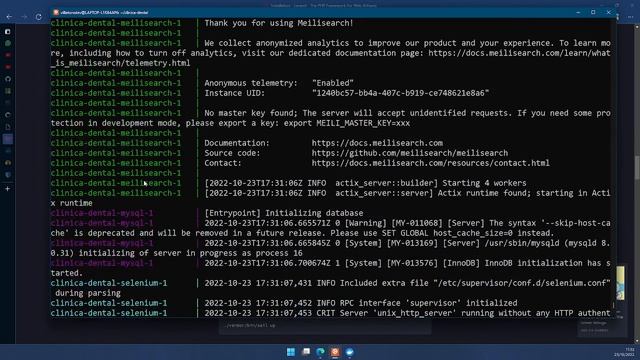
Task: Click the 'Instance UID:' label
Action: click(235, 93)
